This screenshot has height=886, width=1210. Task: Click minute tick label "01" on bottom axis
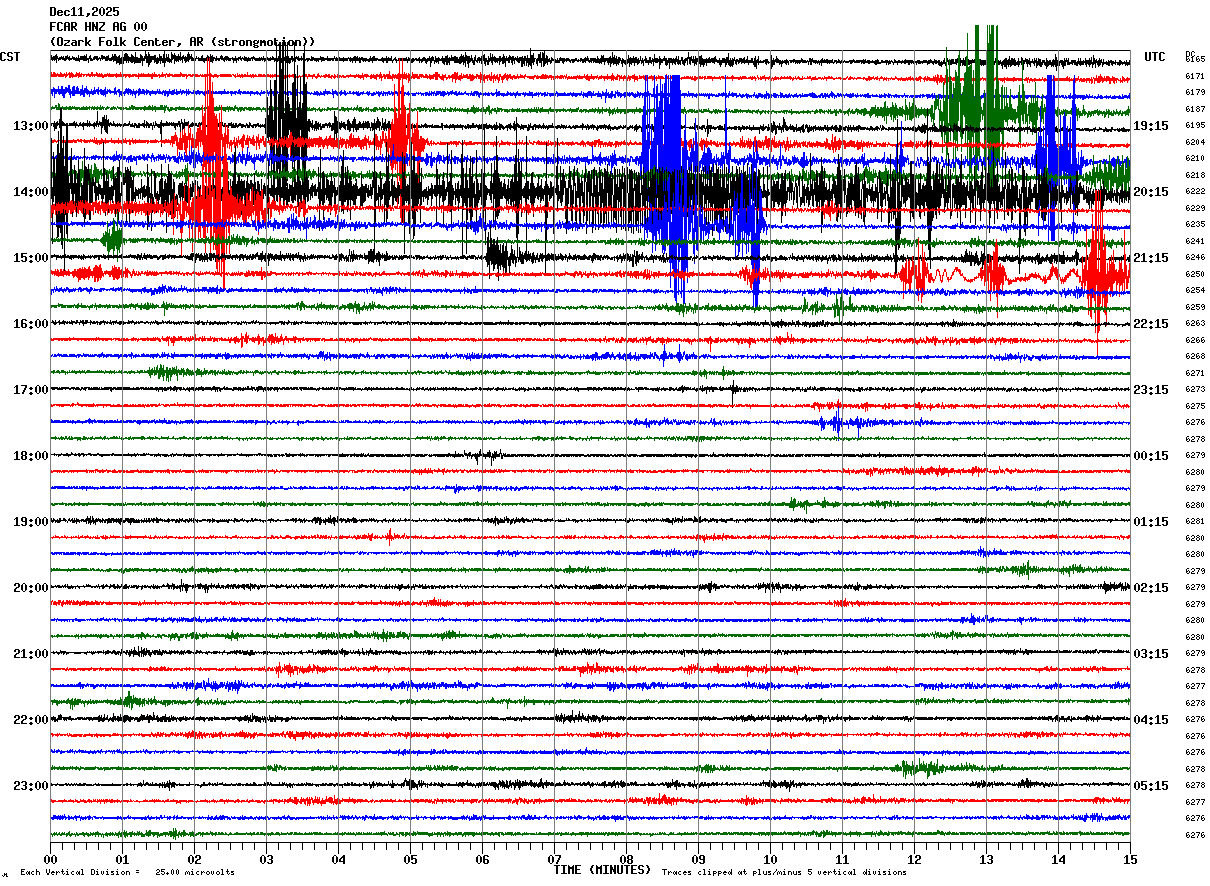122,859
